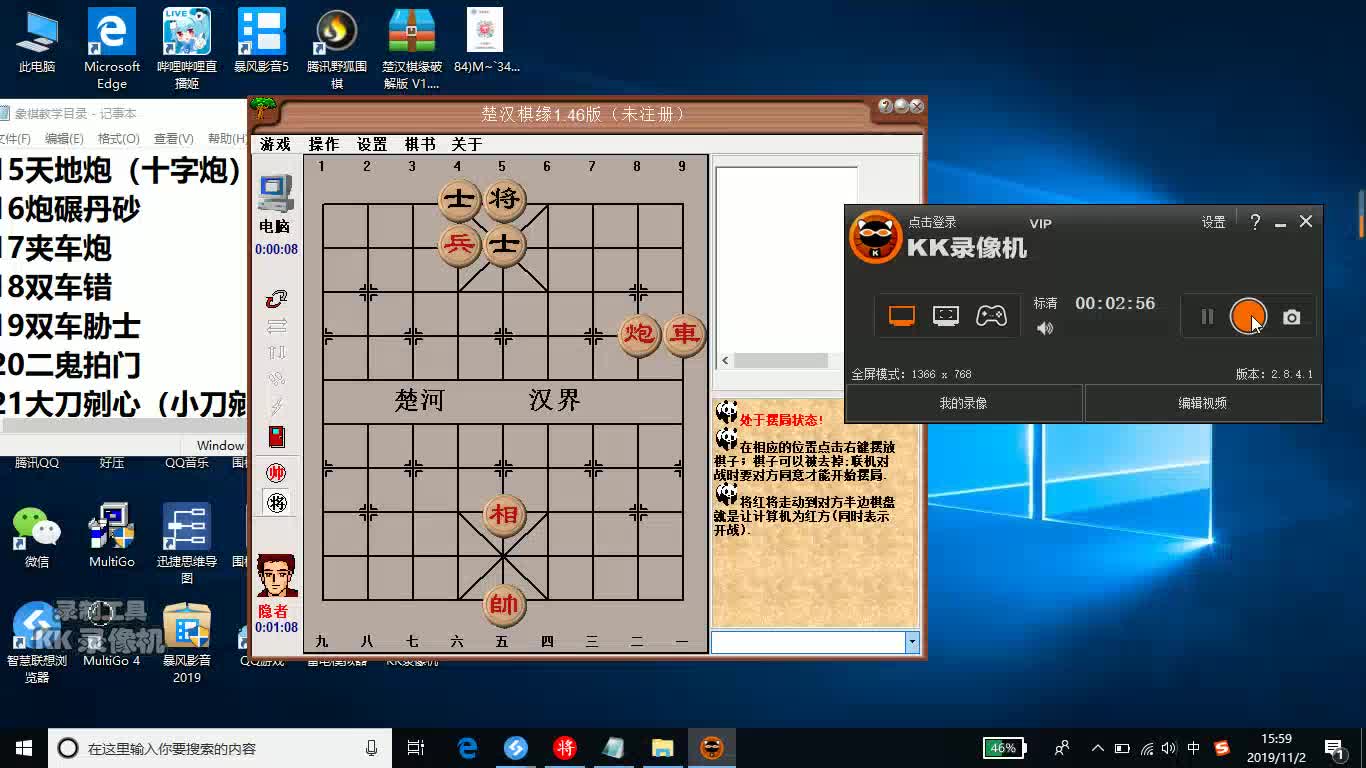The width and height of the screenshot is (1366, 768).
Task: Open the 操作 menu in 楚汉棋缘
Action: point(323,144)
